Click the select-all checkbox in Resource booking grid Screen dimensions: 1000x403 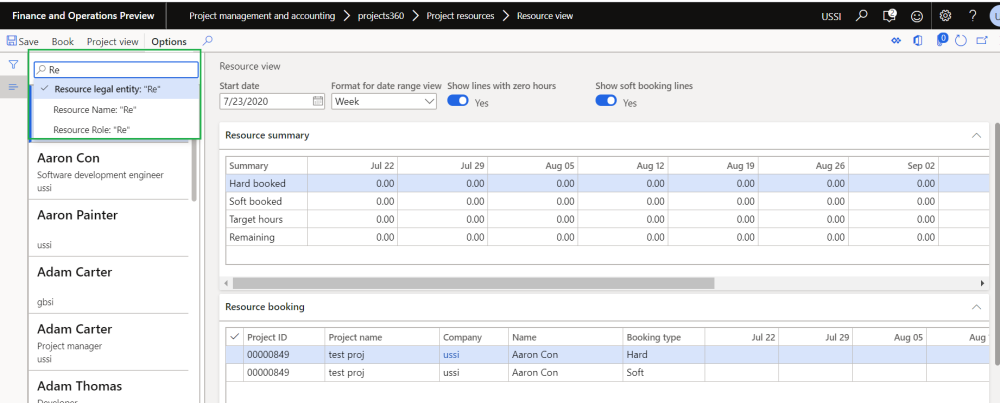(x=234, y=337)
